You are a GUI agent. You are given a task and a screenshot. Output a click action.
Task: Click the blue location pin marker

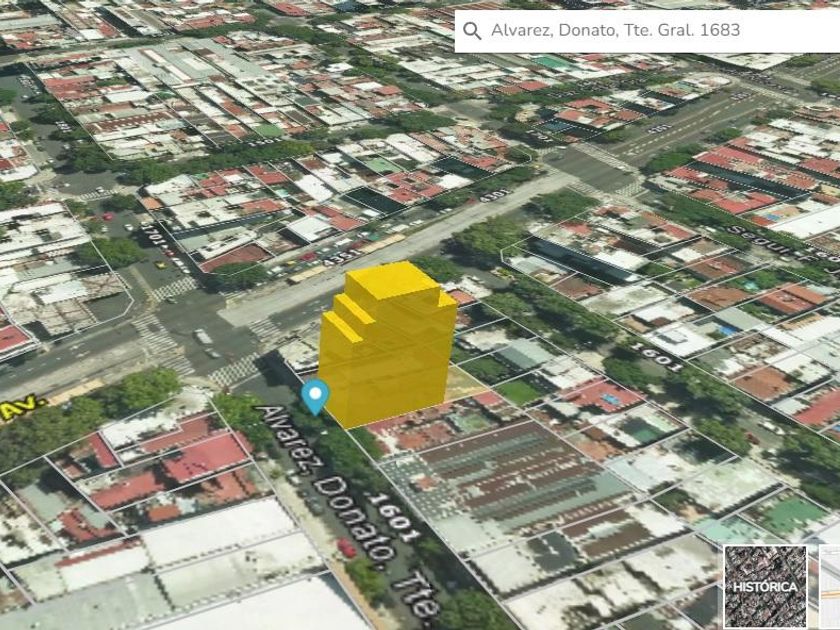(315, 397)
